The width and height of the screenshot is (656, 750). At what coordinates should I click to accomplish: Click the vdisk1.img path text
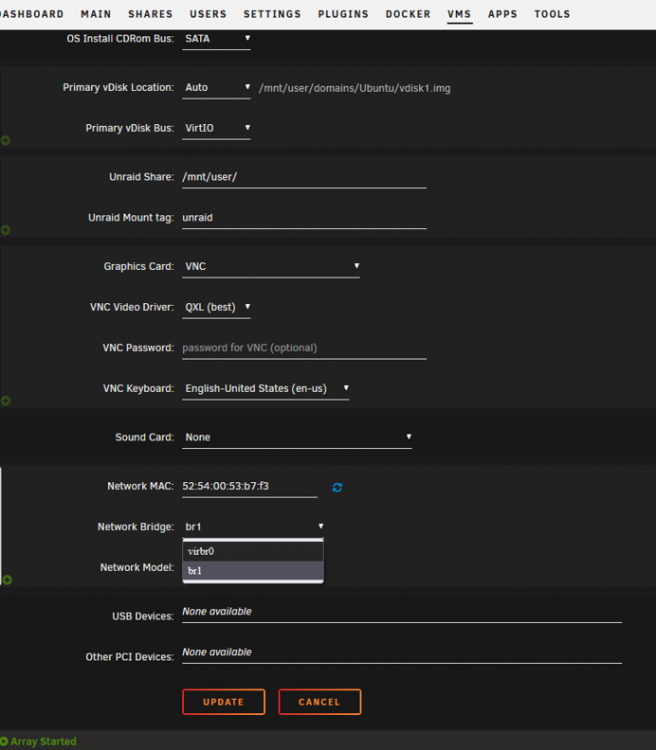(x=355, y=88)
